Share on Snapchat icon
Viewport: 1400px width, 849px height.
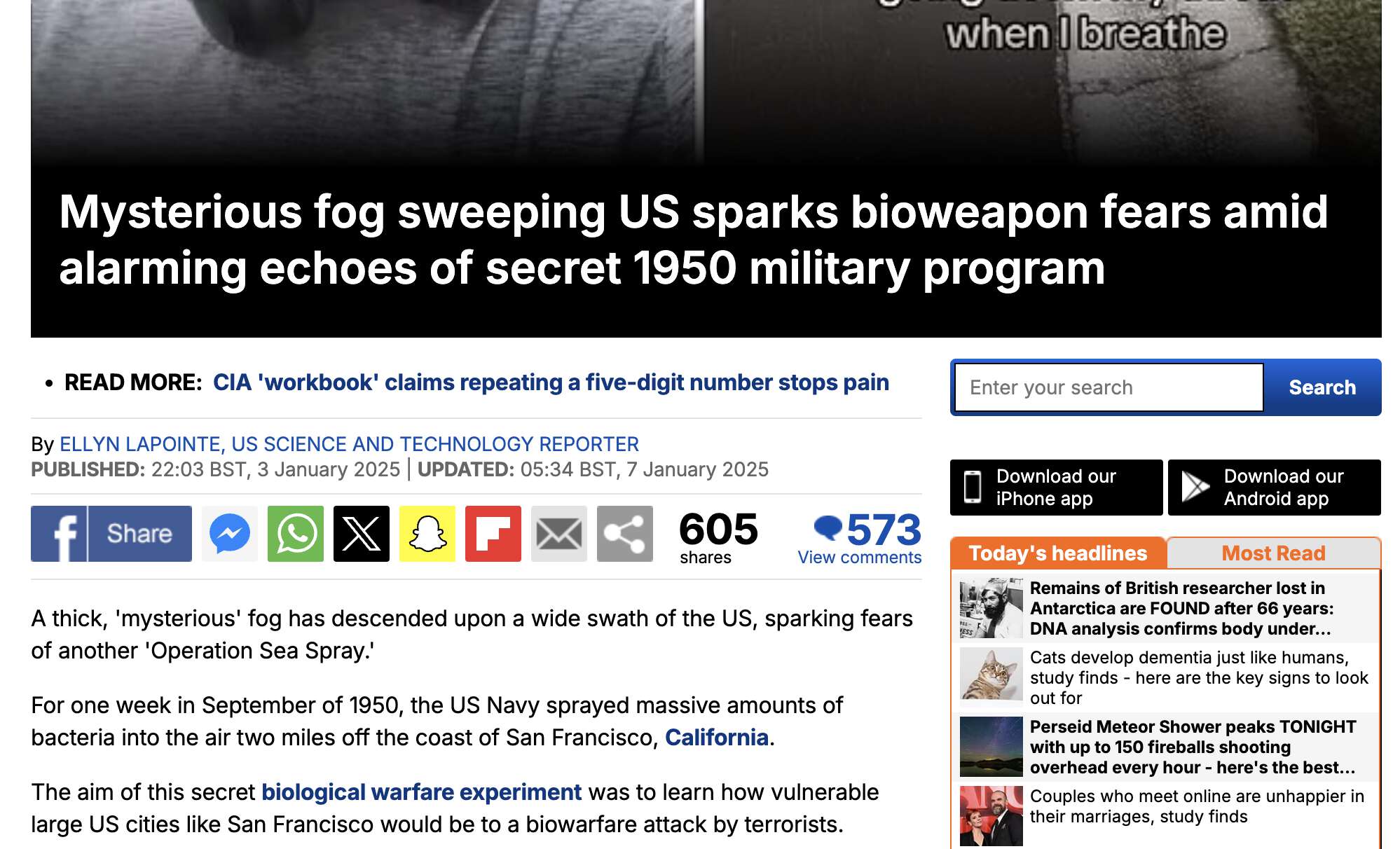[427, 534]
